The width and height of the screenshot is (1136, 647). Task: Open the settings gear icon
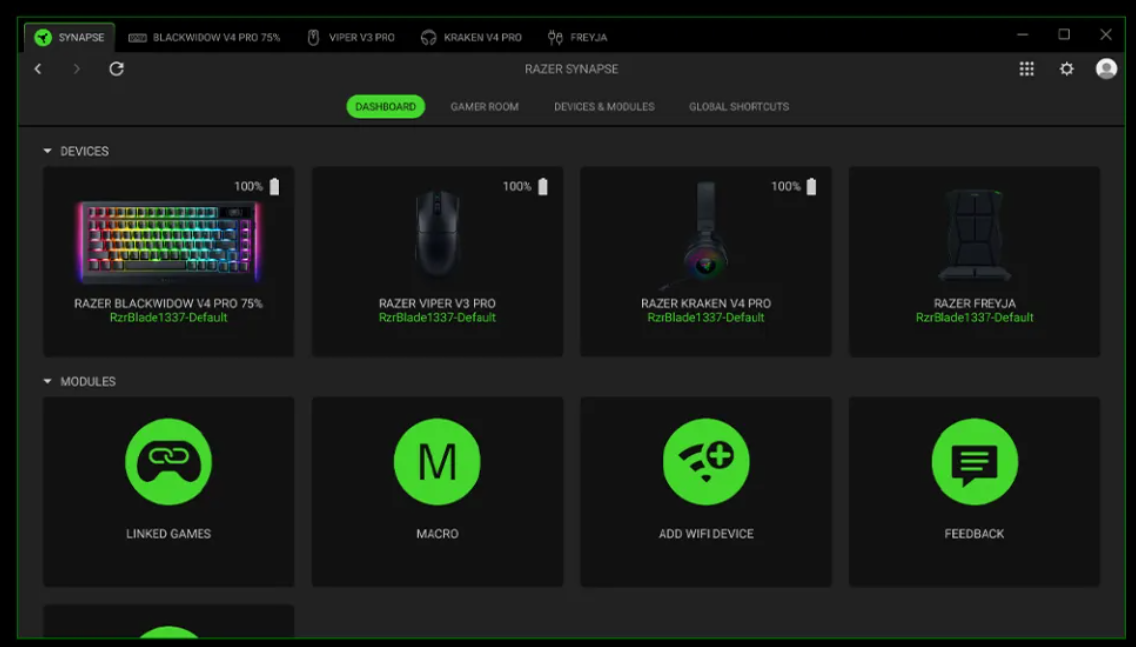(x=1066, y=69)
